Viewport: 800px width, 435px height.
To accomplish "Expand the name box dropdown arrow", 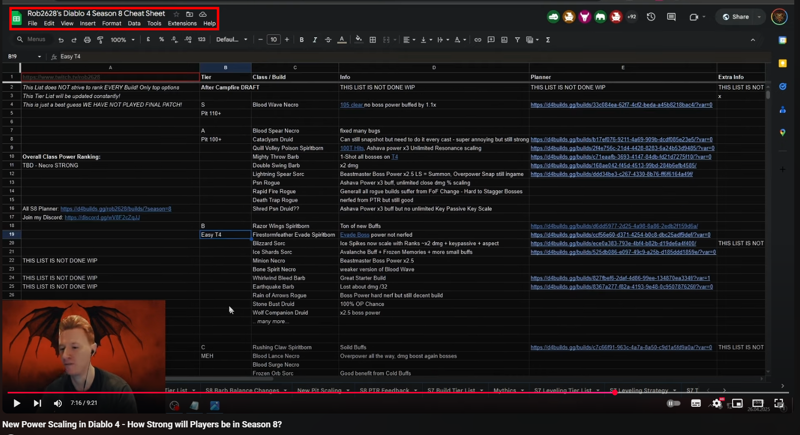I will coord(39,57).
